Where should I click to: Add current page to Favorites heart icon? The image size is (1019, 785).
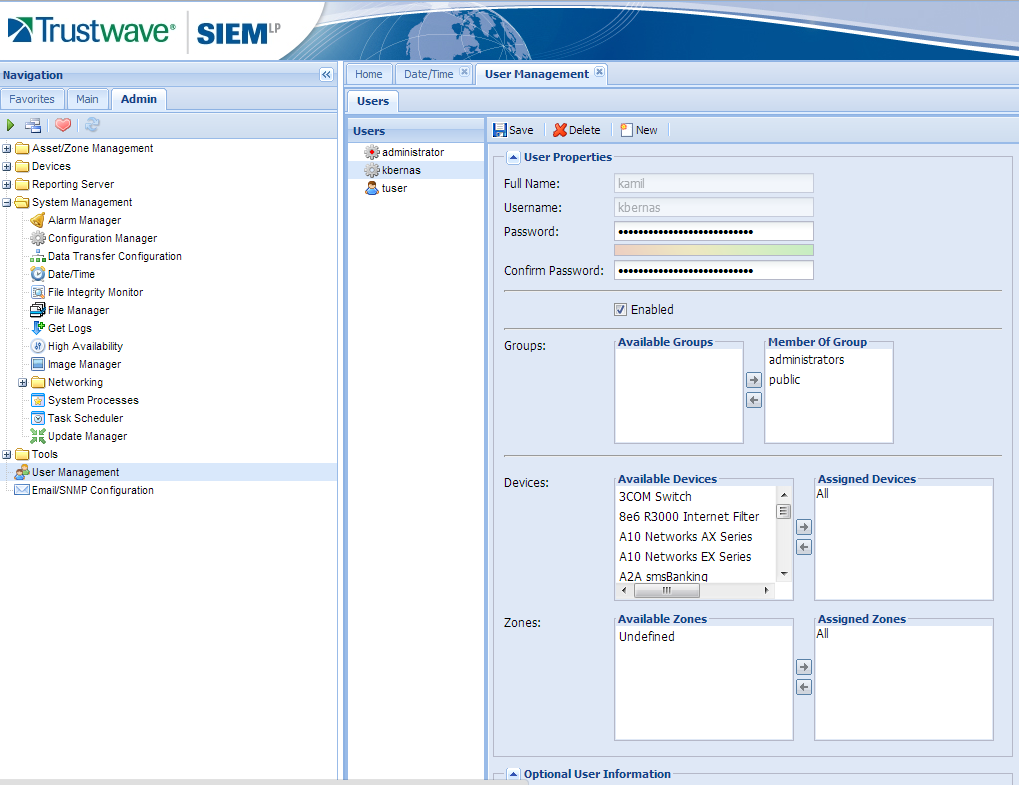(62, 125)
